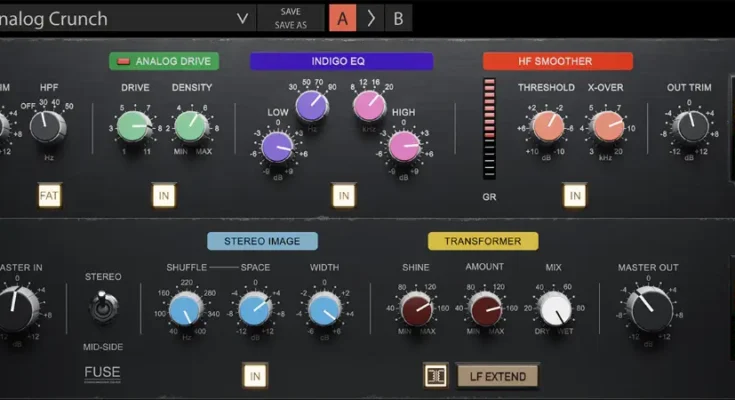Click the red Analog Drive indicator LED
The height and width of the screenshot is (400, 735).
pos(124,61)
